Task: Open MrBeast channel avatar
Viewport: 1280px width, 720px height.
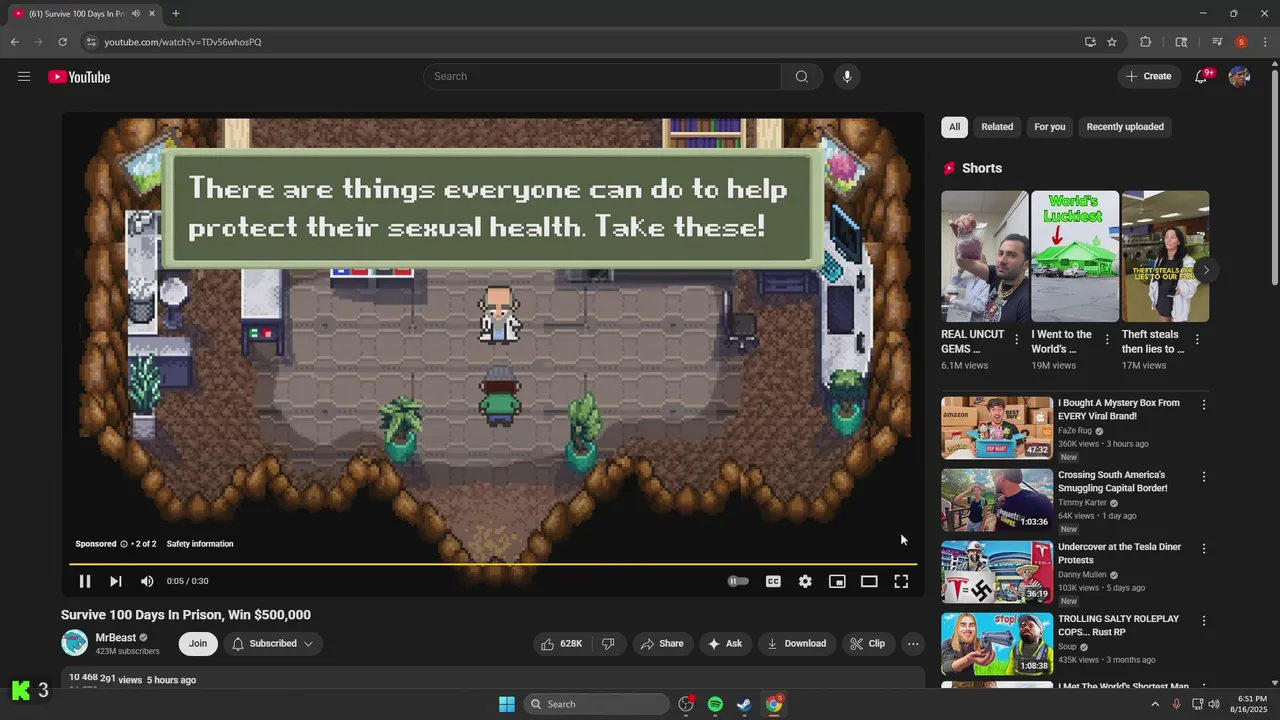Action: [x=75, y=643]
